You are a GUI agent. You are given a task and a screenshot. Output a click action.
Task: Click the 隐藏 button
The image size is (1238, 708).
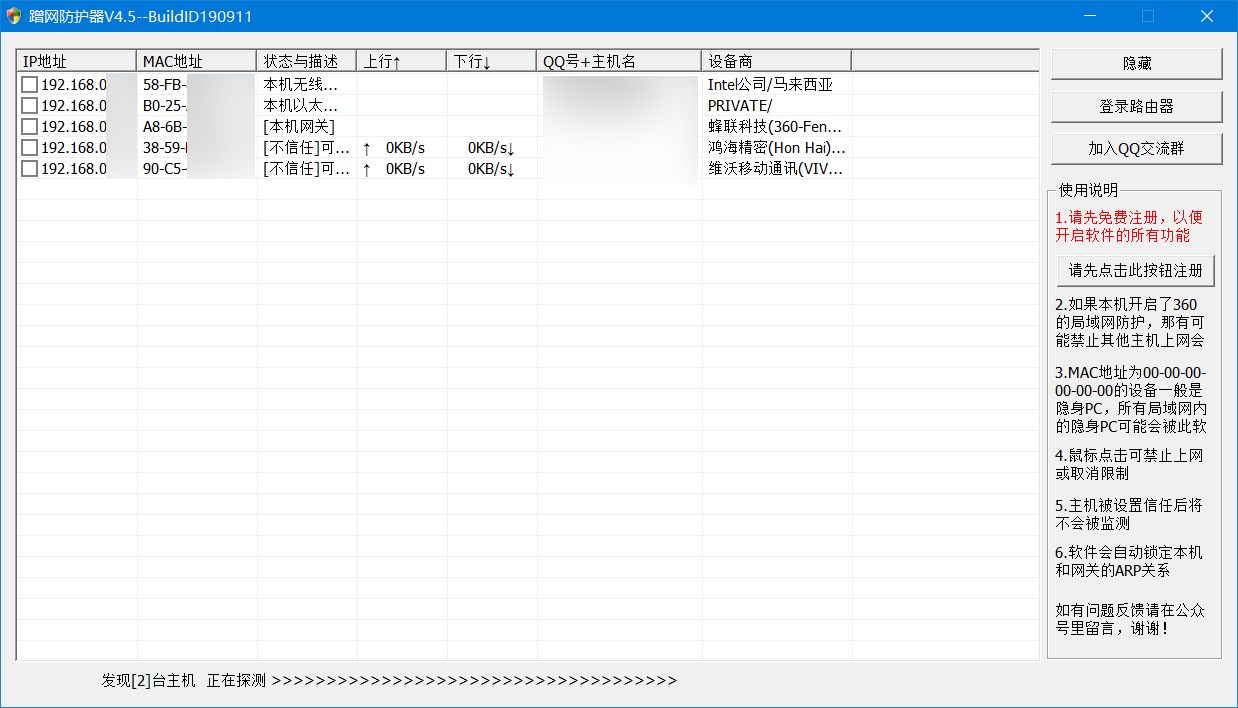[x=1136, y=63]
